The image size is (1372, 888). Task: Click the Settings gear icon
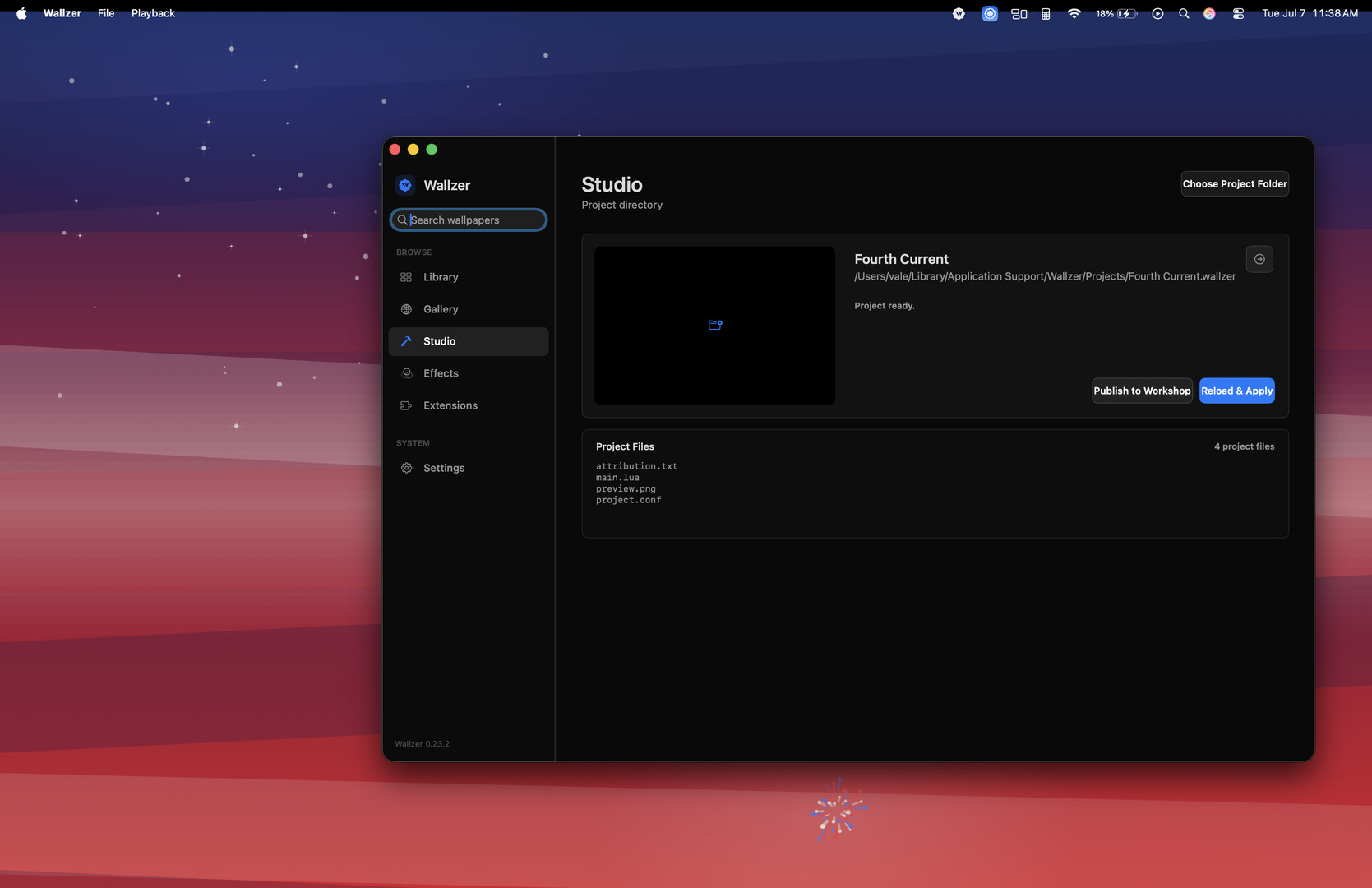[406, 468]
